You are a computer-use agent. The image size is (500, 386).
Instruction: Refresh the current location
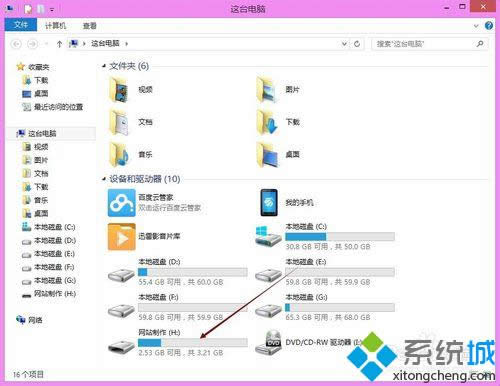[x=357, y=44]
